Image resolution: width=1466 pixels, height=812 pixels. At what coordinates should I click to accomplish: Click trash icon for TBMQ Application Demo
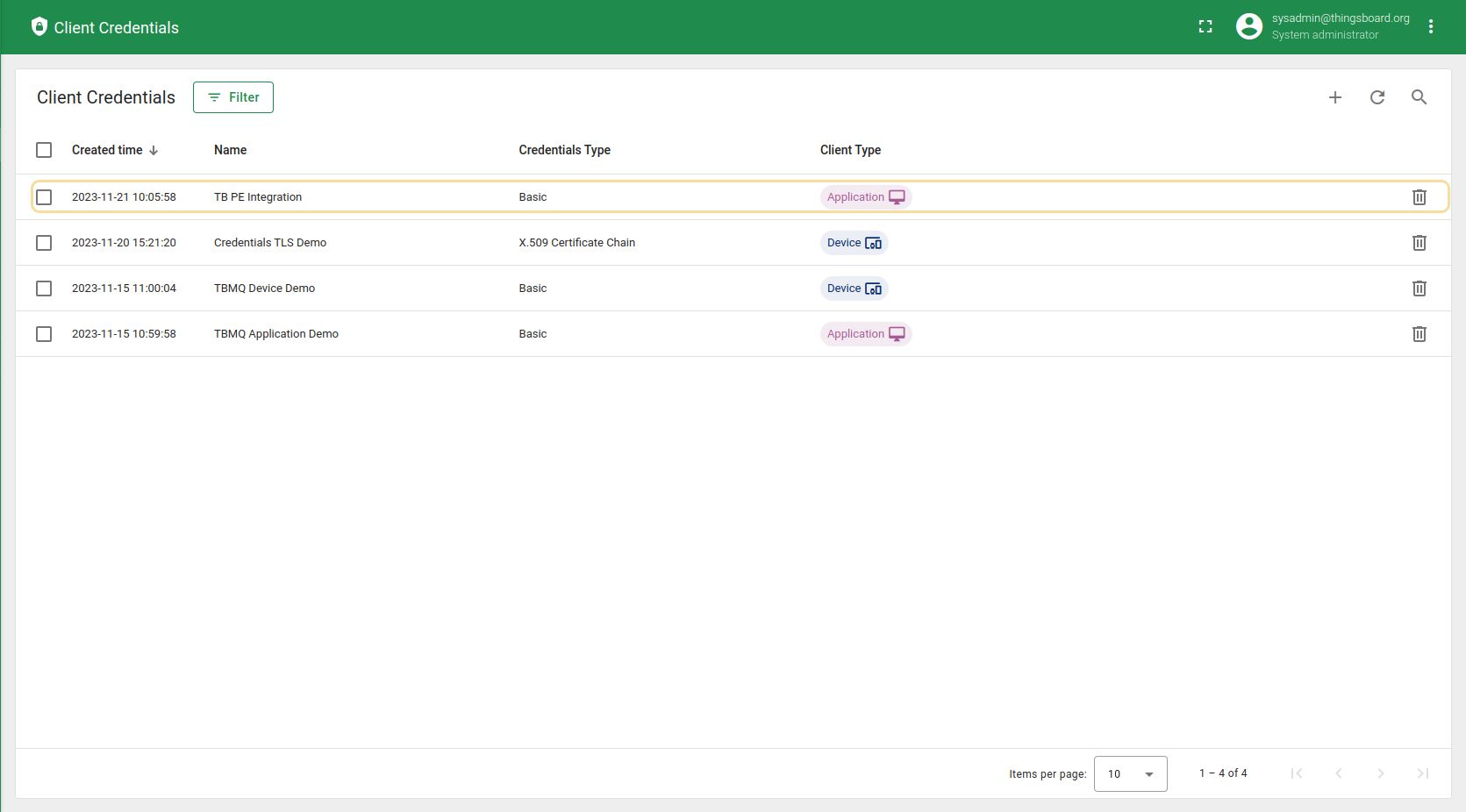[x=1419, y=334]
